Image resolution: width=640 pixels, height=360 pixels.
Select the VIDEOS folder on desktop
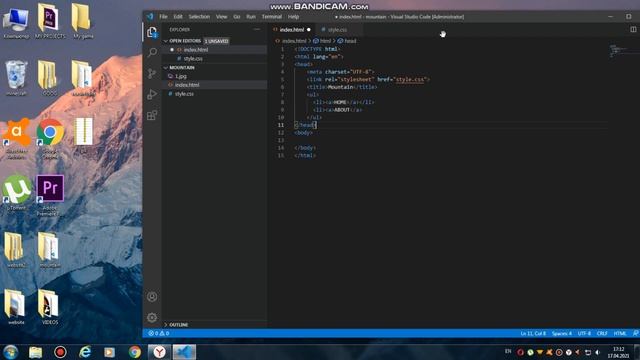(x=50, y=307)
